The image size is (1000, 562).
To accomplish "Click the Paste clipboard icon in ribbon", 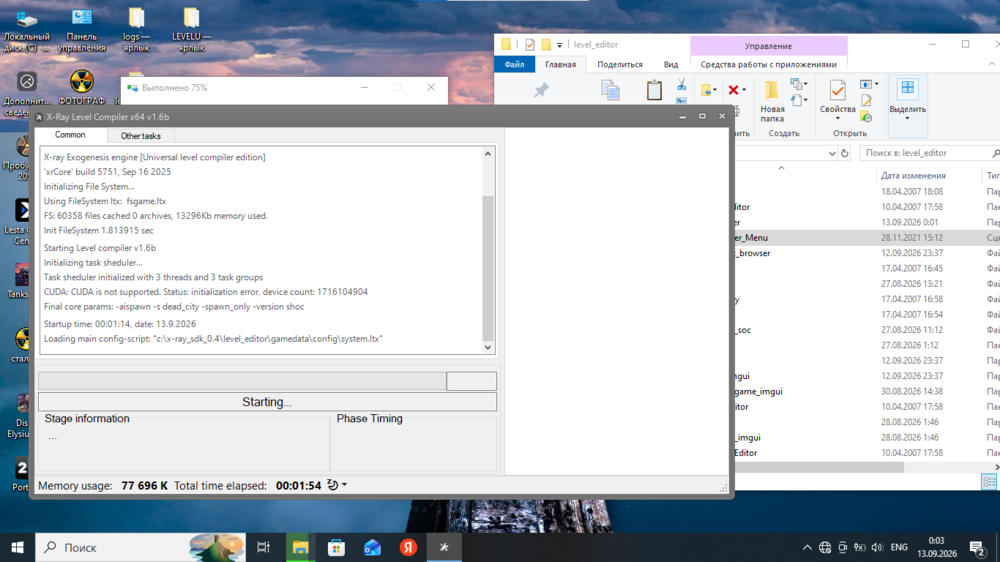I will pyautogui.click(x=654, y=90).
